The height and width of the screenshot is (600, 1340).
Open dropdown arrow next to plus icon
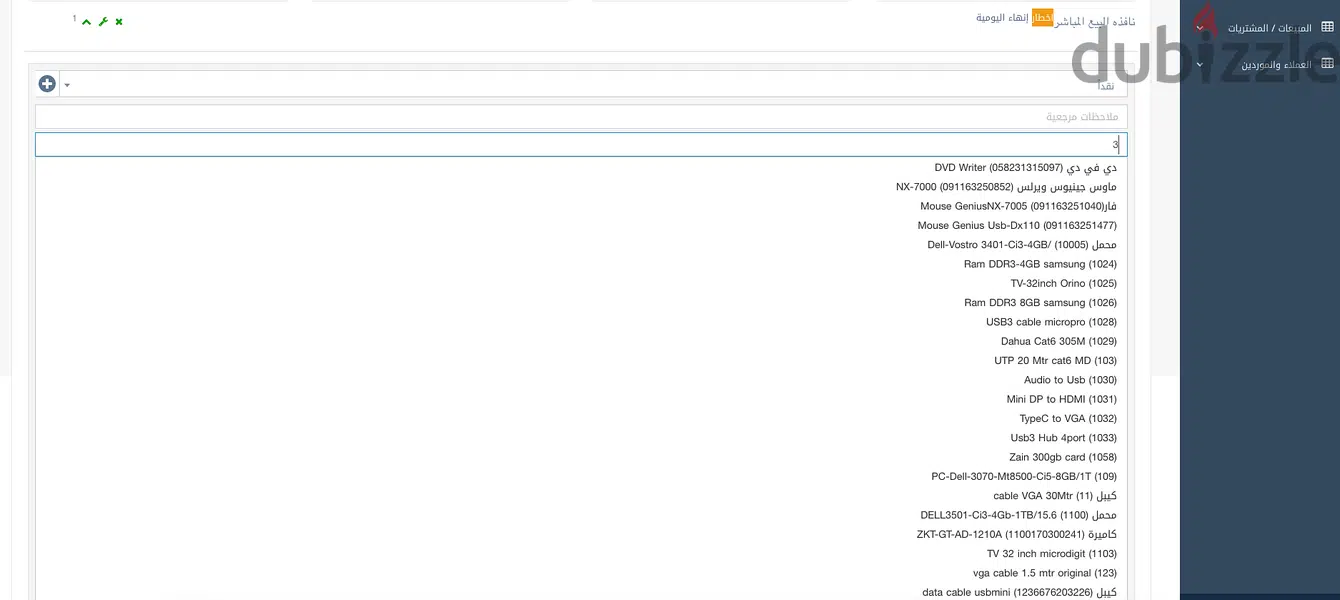pyautogui.click(x=67, y=85)
